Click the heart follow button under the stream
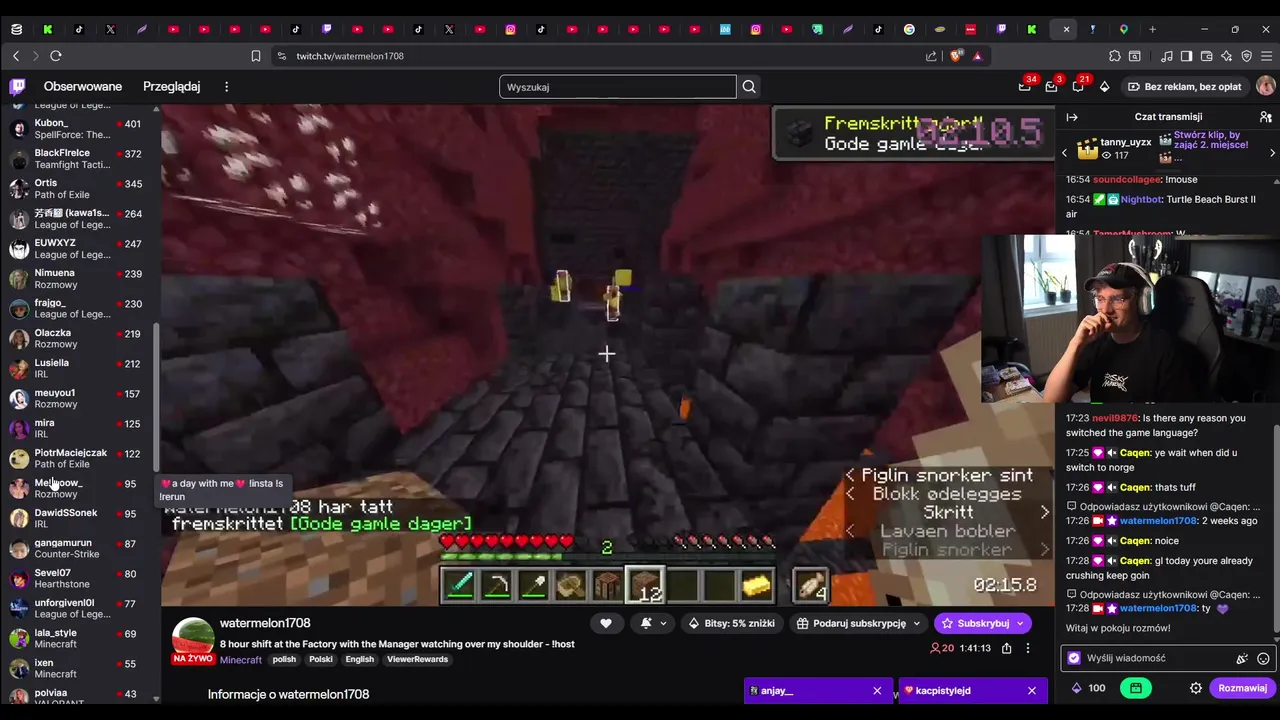 coord(606,623)
